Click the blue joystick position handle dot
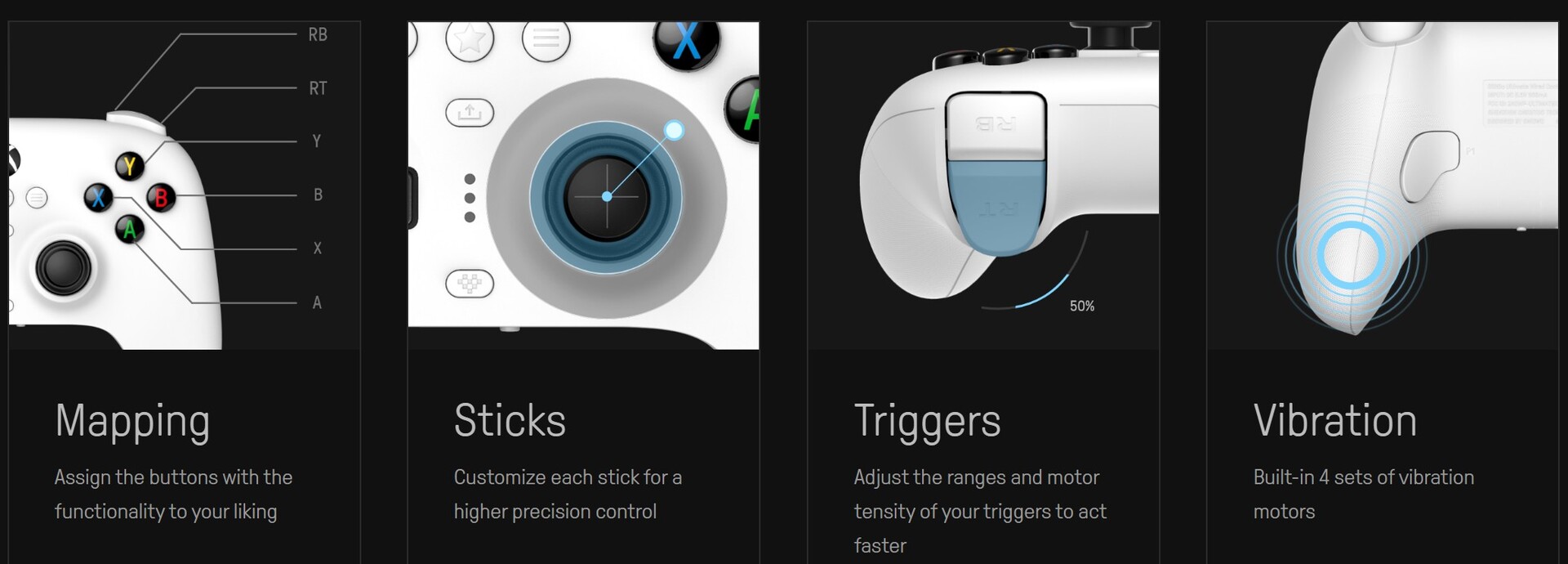Viewport: 1568px width, 564px height. coord(674,130)
